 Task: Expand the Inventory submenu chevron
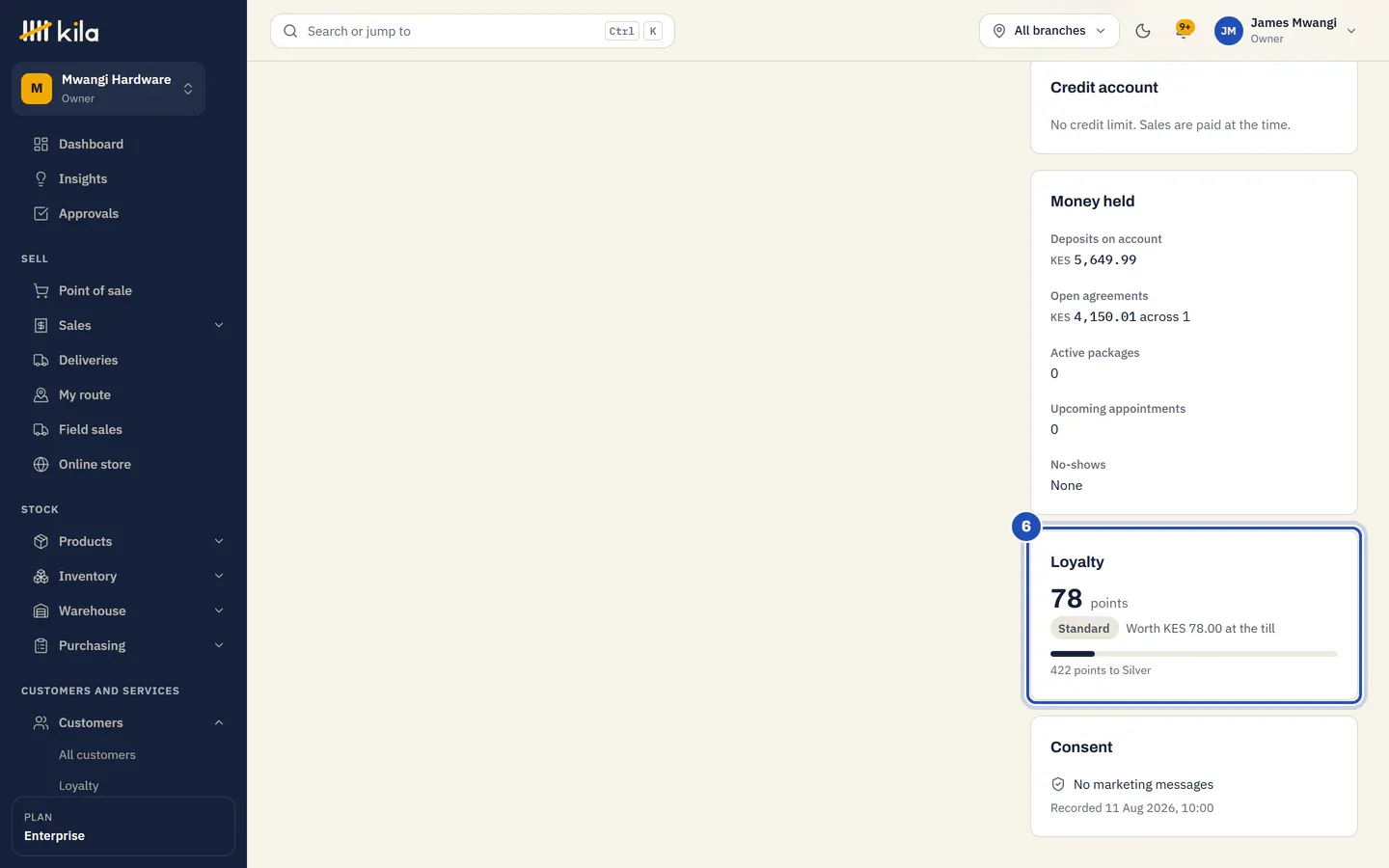219,577
